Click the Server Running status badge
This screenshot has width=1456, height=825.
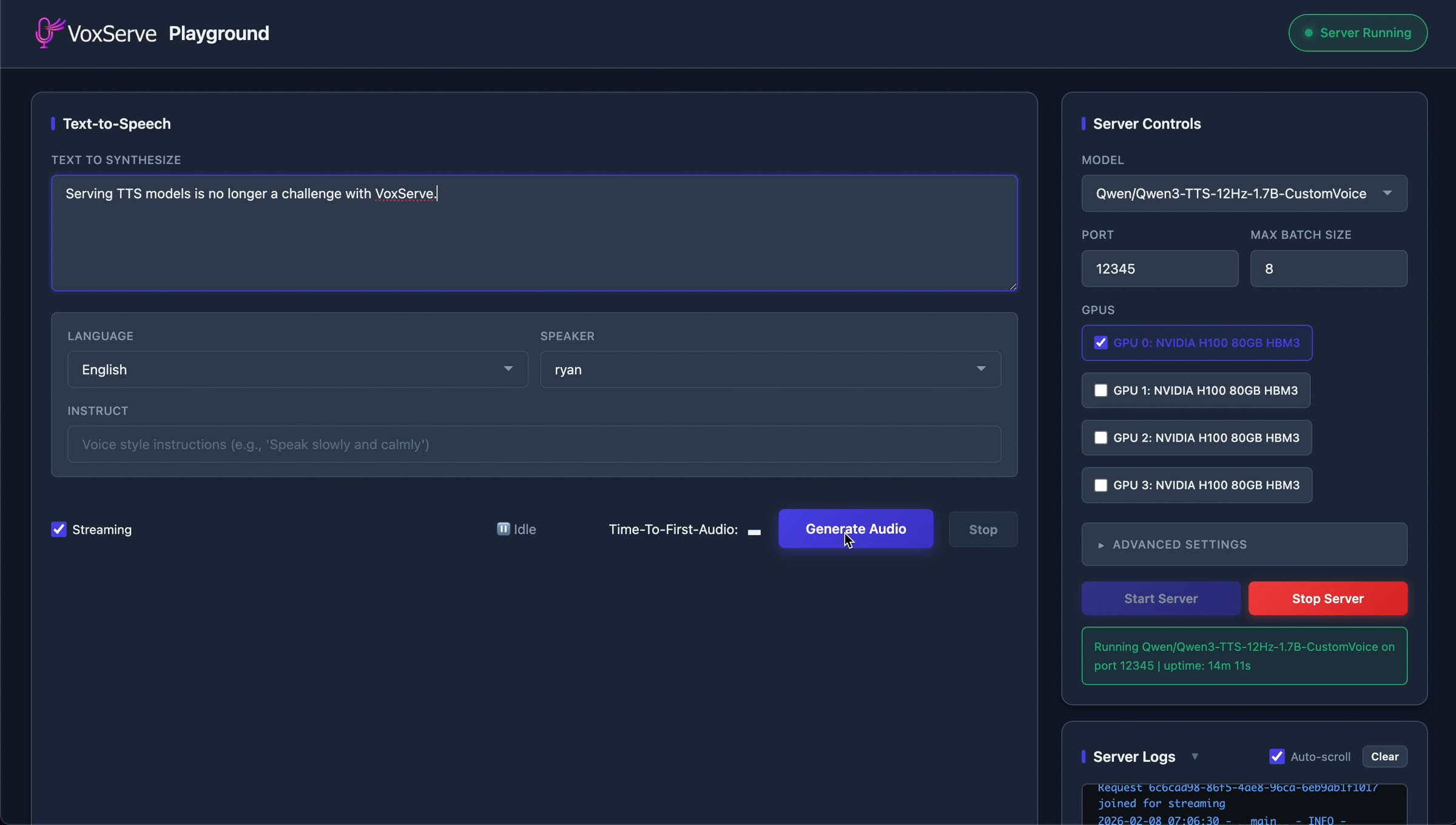click(1358, 33)
